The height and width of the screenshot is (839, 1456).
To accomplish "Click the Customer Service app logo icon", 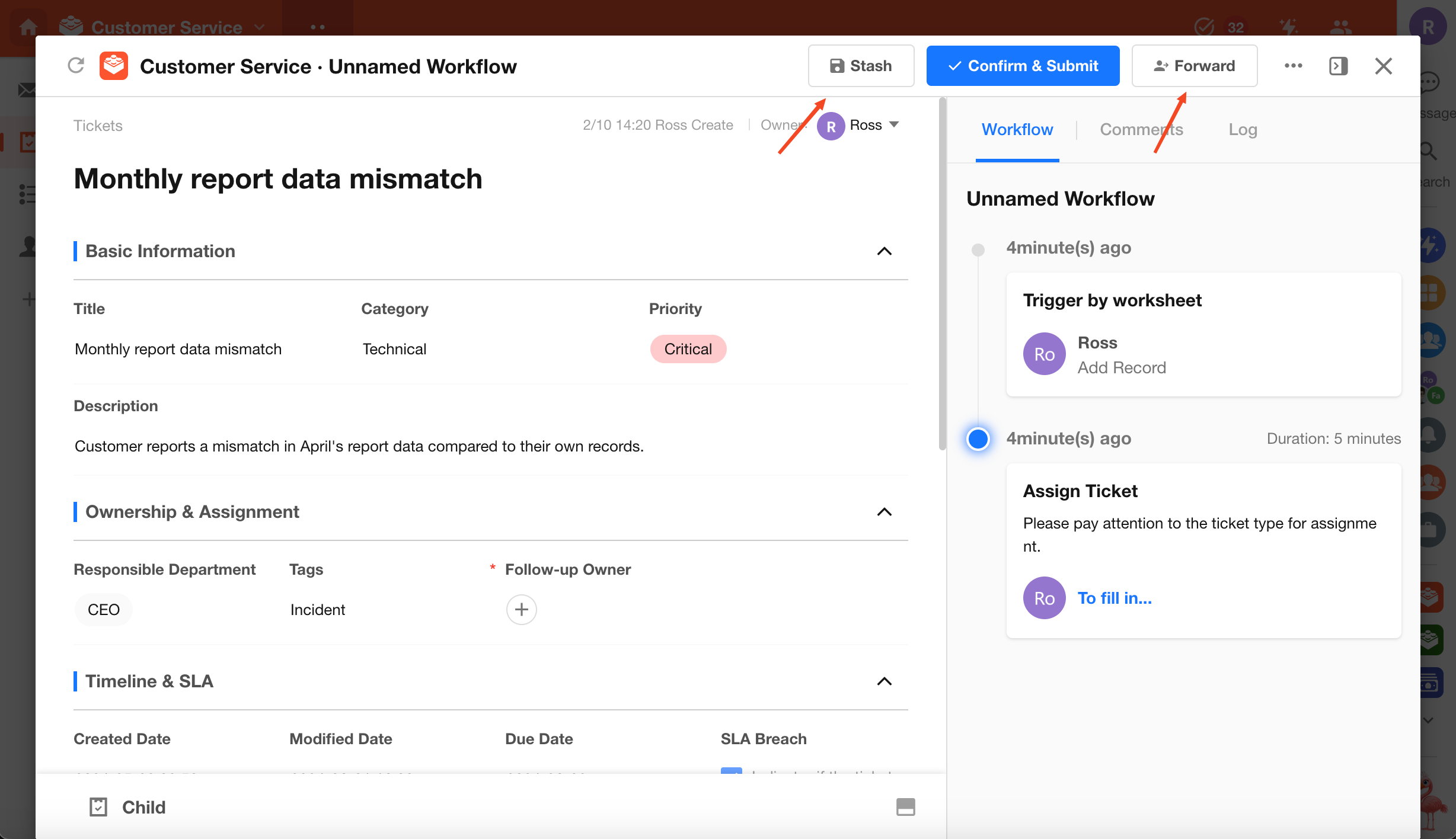I will [114, 66].
